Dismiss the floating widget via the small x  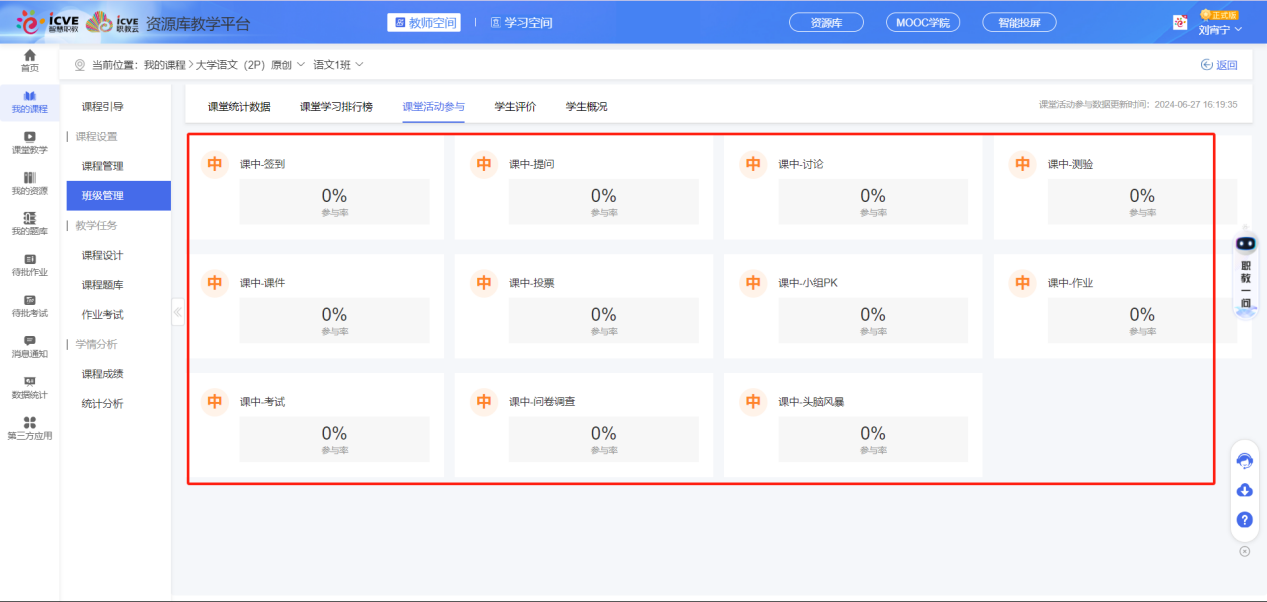[1244, 551]
